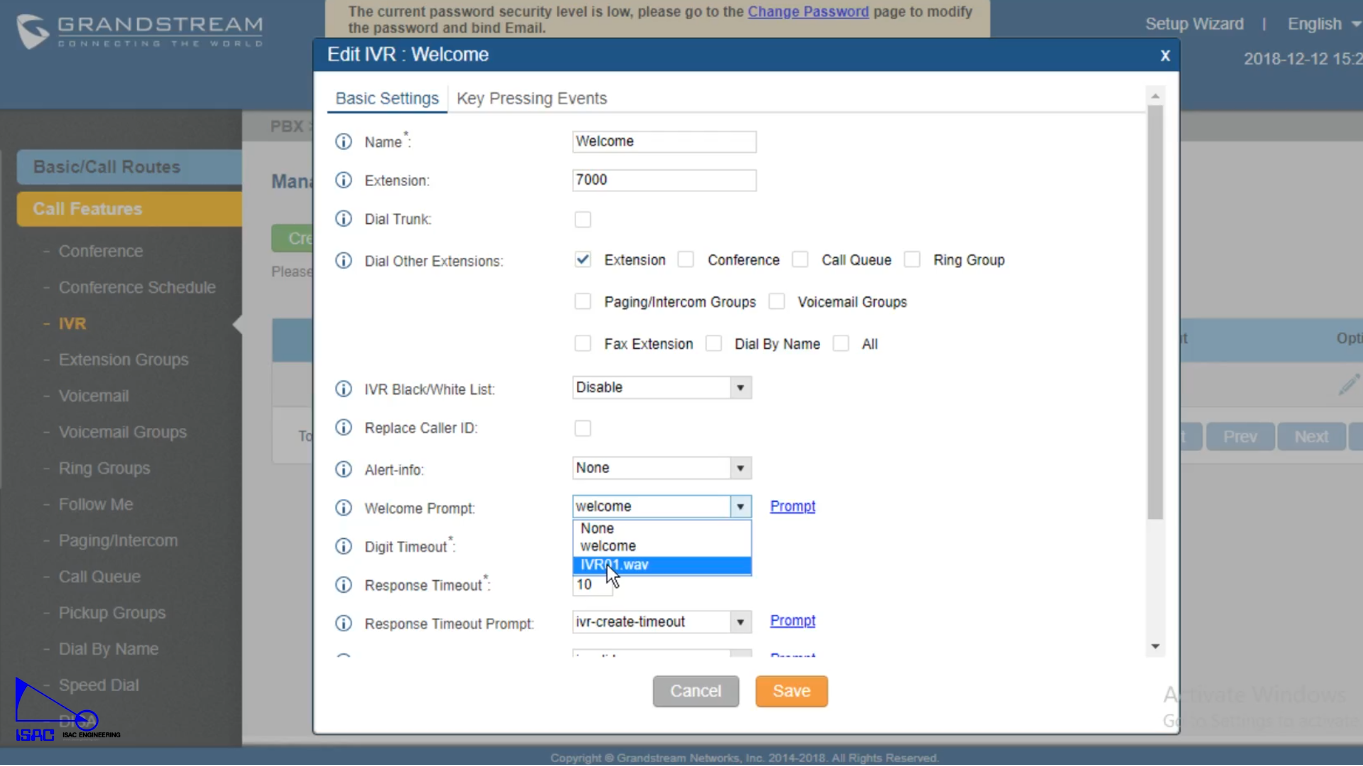Click the Welcome Prompt info icon
This screenshot has width=1363, height=766.
tap(343, 508)
